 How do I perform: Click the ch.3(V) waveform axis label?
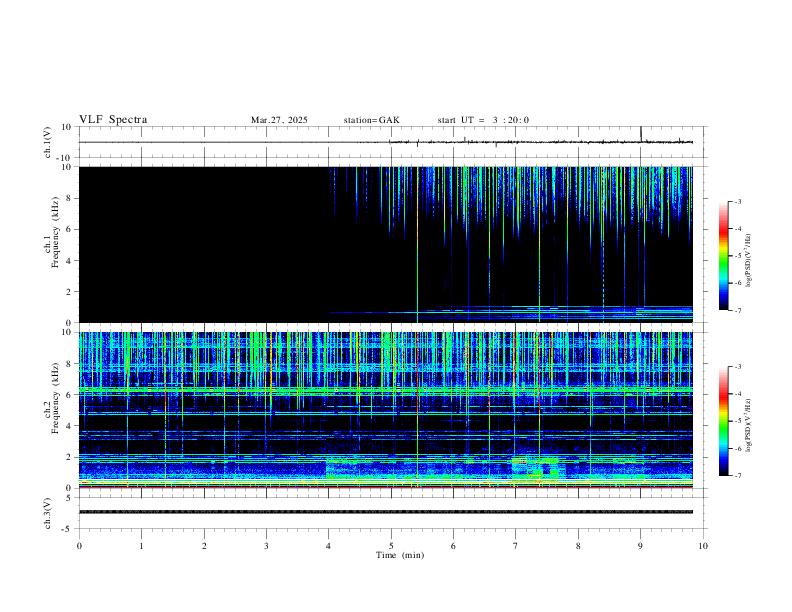[48, 513]
